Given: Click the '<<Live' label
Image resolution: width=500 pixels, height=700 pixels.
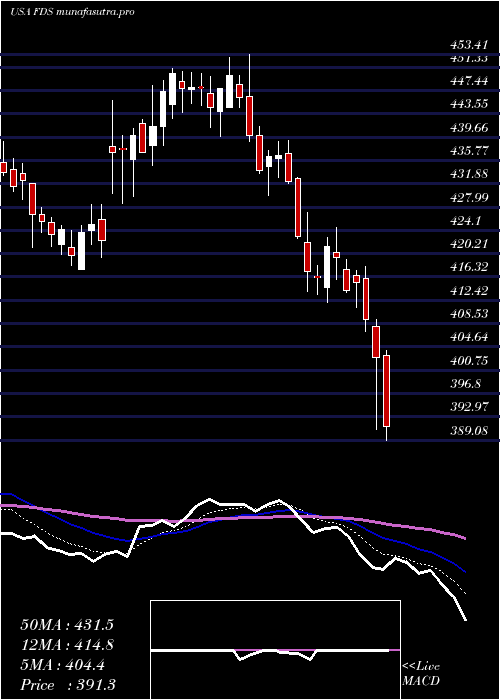Looking at the screenshot, I should point(421,667).
